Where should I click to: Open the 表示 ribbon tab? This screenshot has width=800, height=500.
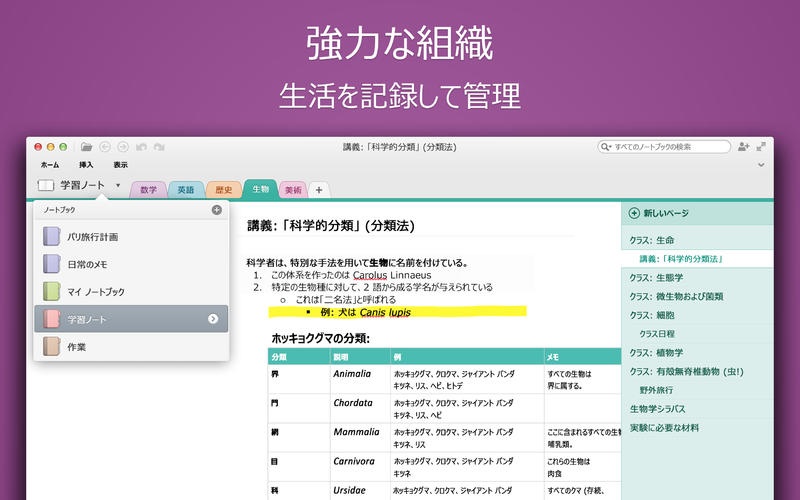coord(120,165)
